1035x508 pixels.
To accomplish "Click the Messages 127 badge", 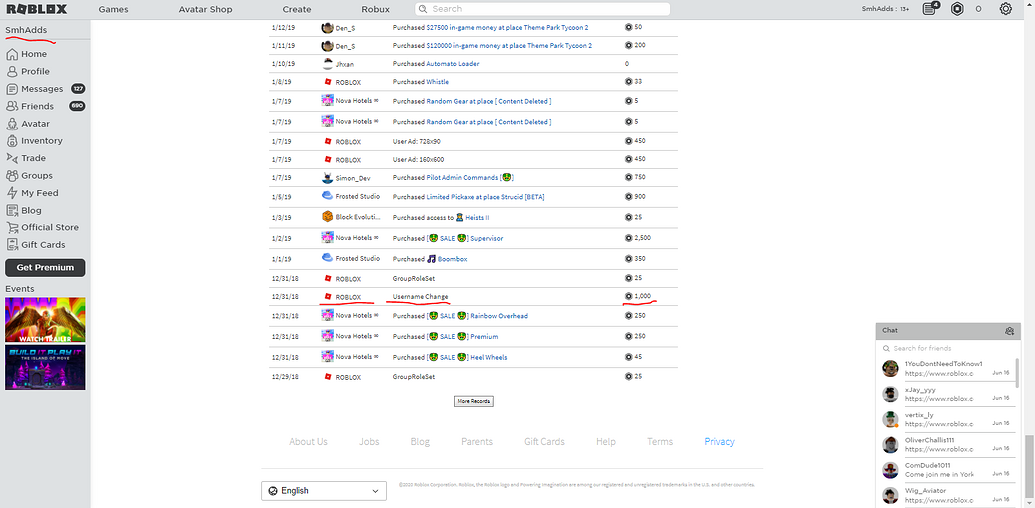I will point(78,89).
